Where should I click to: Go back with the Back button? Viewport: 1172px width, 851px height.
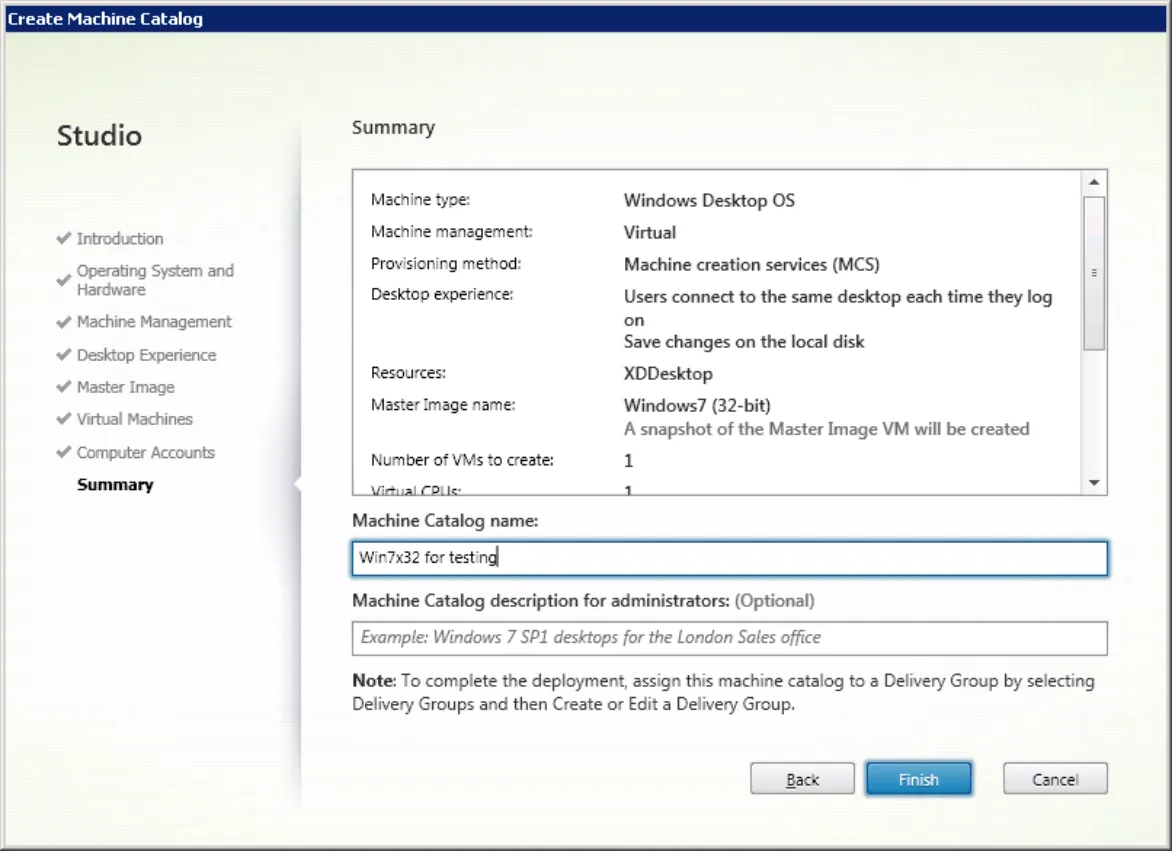(x=802, y=779)
